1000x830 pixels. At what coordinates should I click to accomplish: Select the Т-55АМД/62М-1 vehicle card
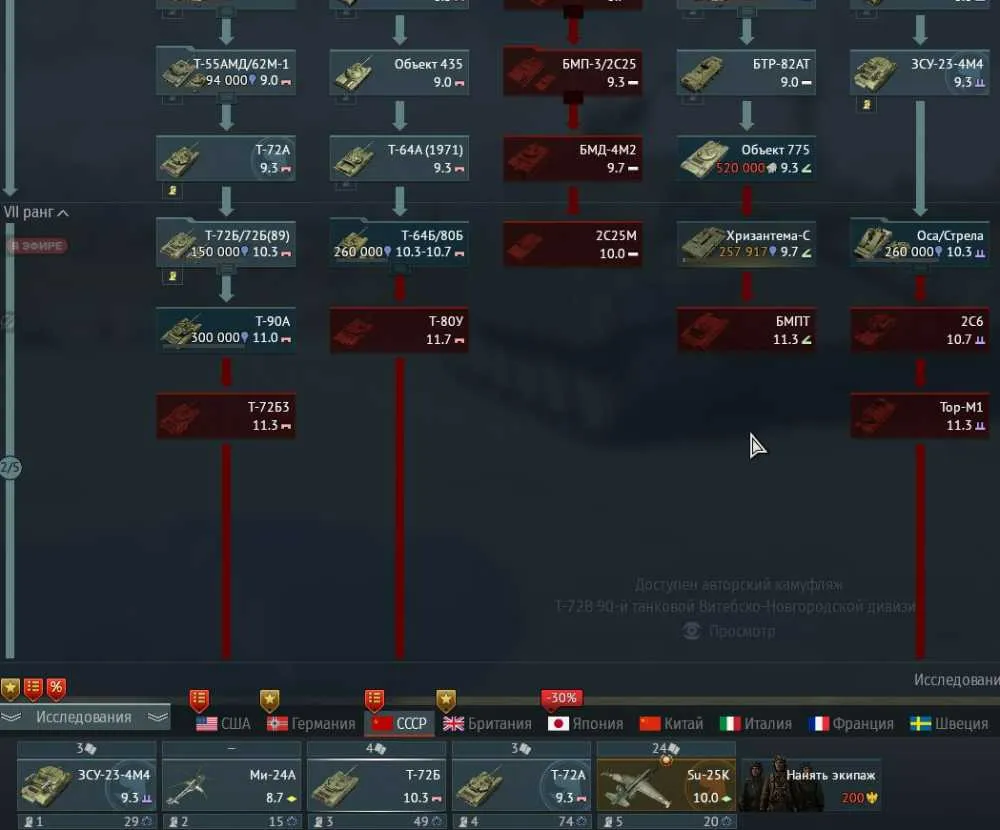[226, 72]
